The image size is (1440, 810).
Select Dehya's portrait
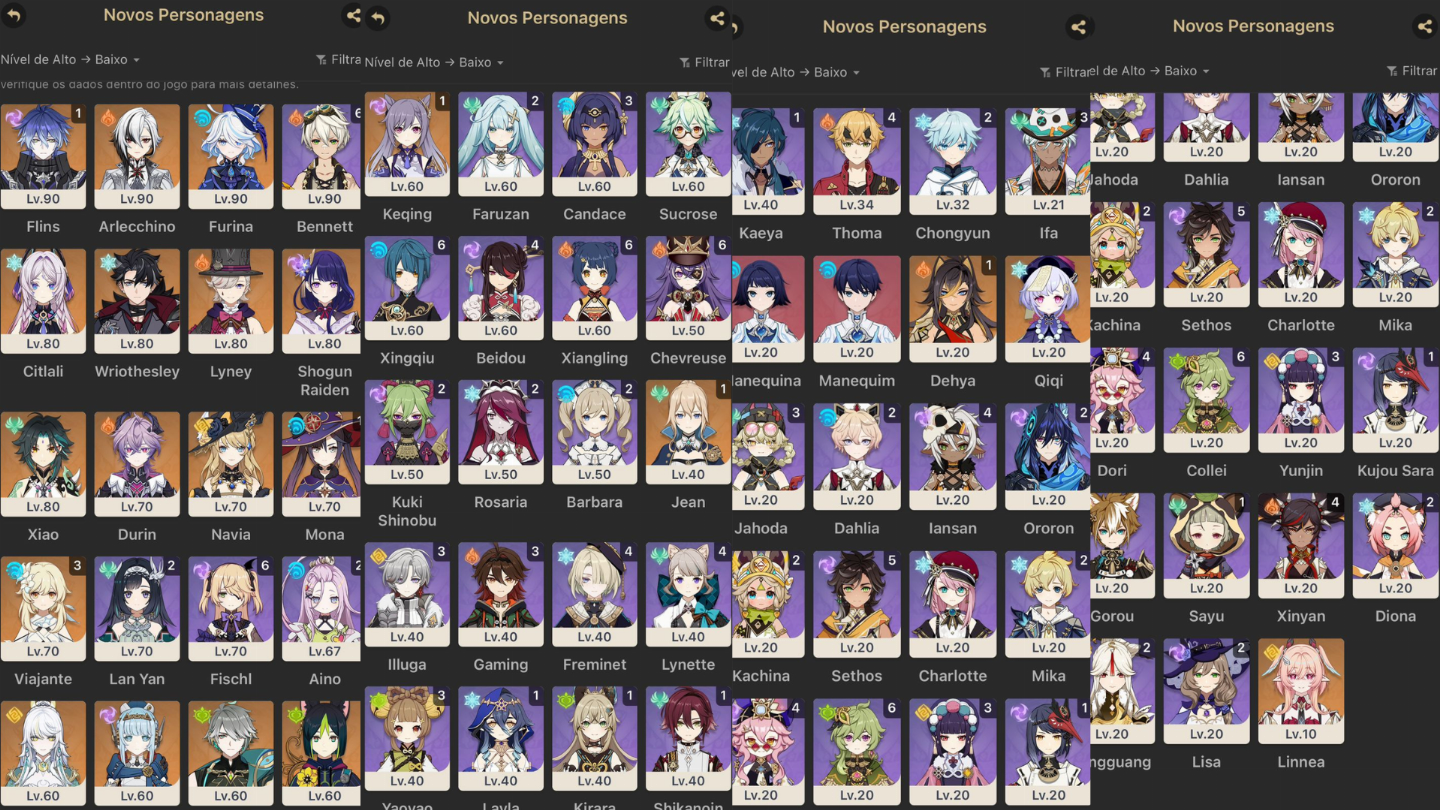[953, 309]
